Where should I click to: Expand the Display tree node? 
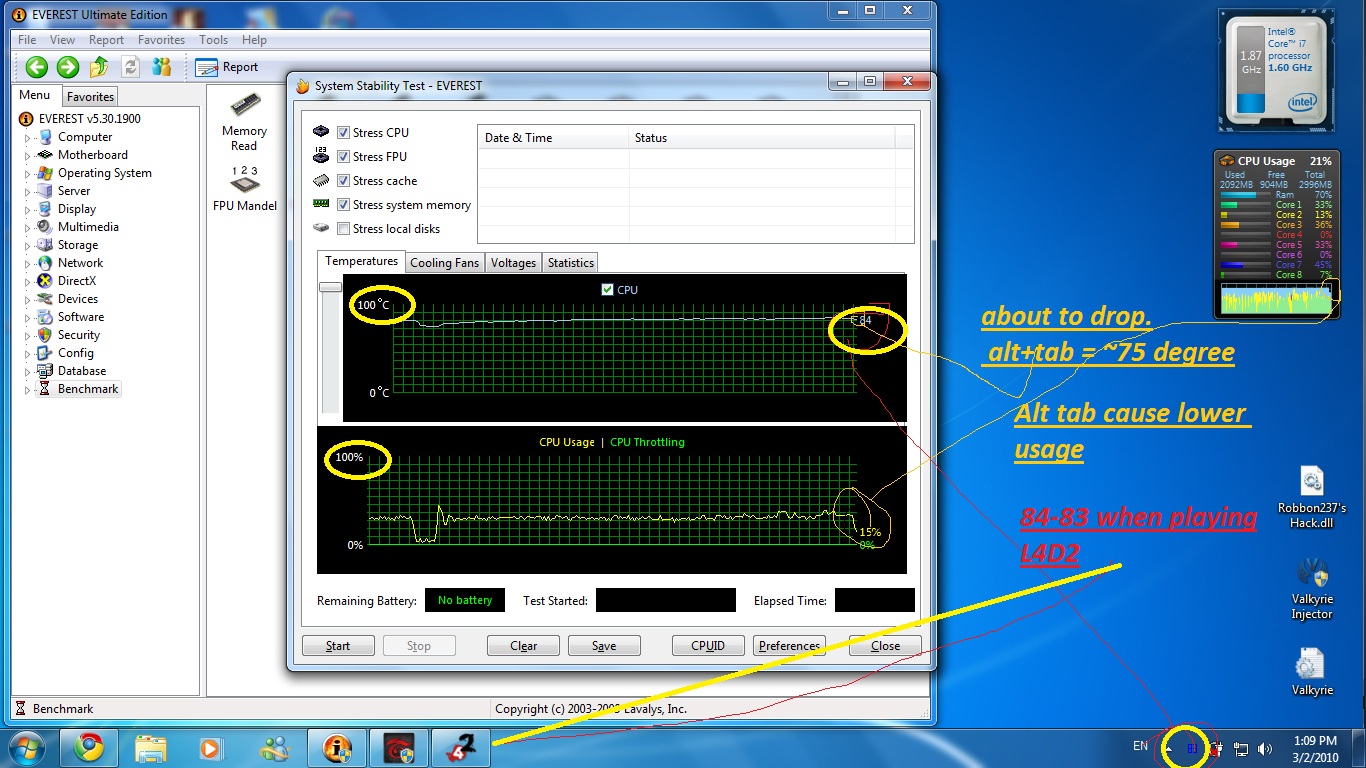click(28, 210)
